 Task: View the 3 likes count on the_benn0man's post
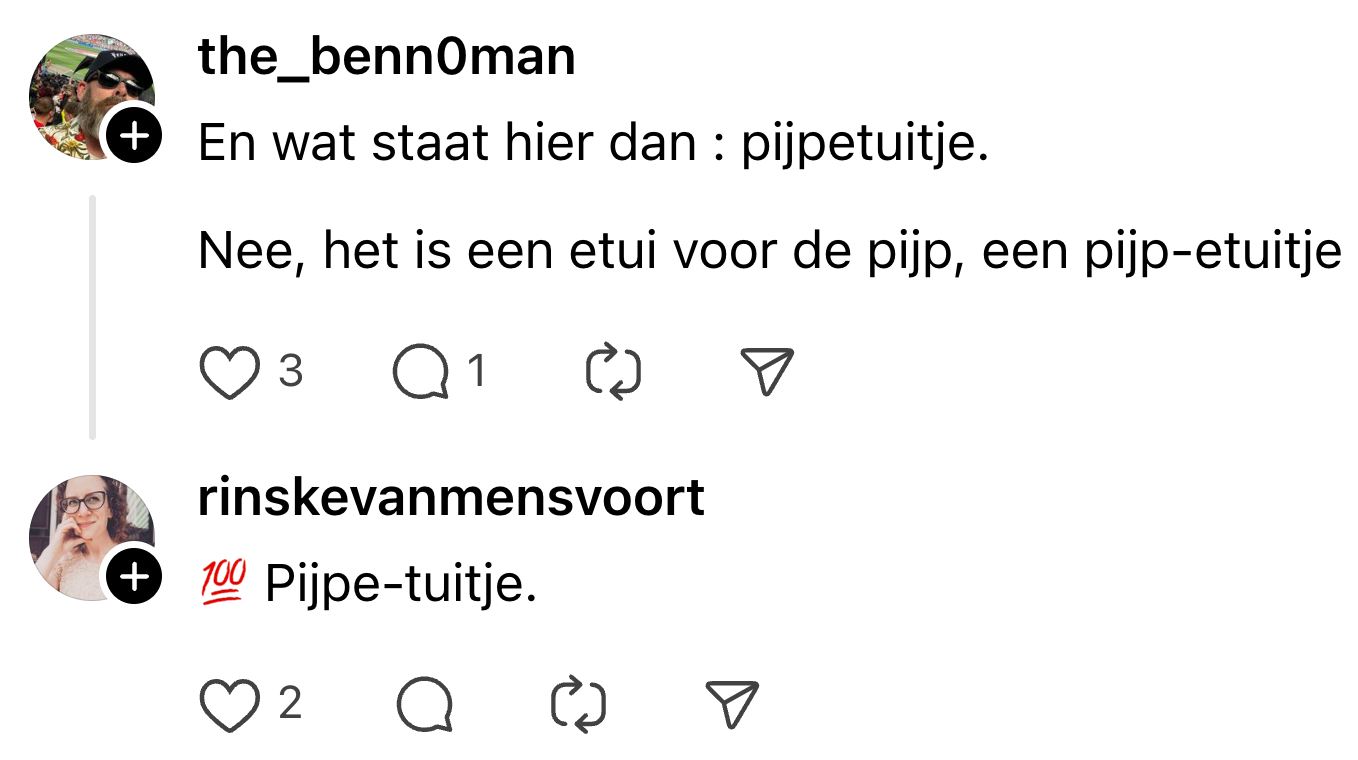pyautogui.click(x=290, y=372)
